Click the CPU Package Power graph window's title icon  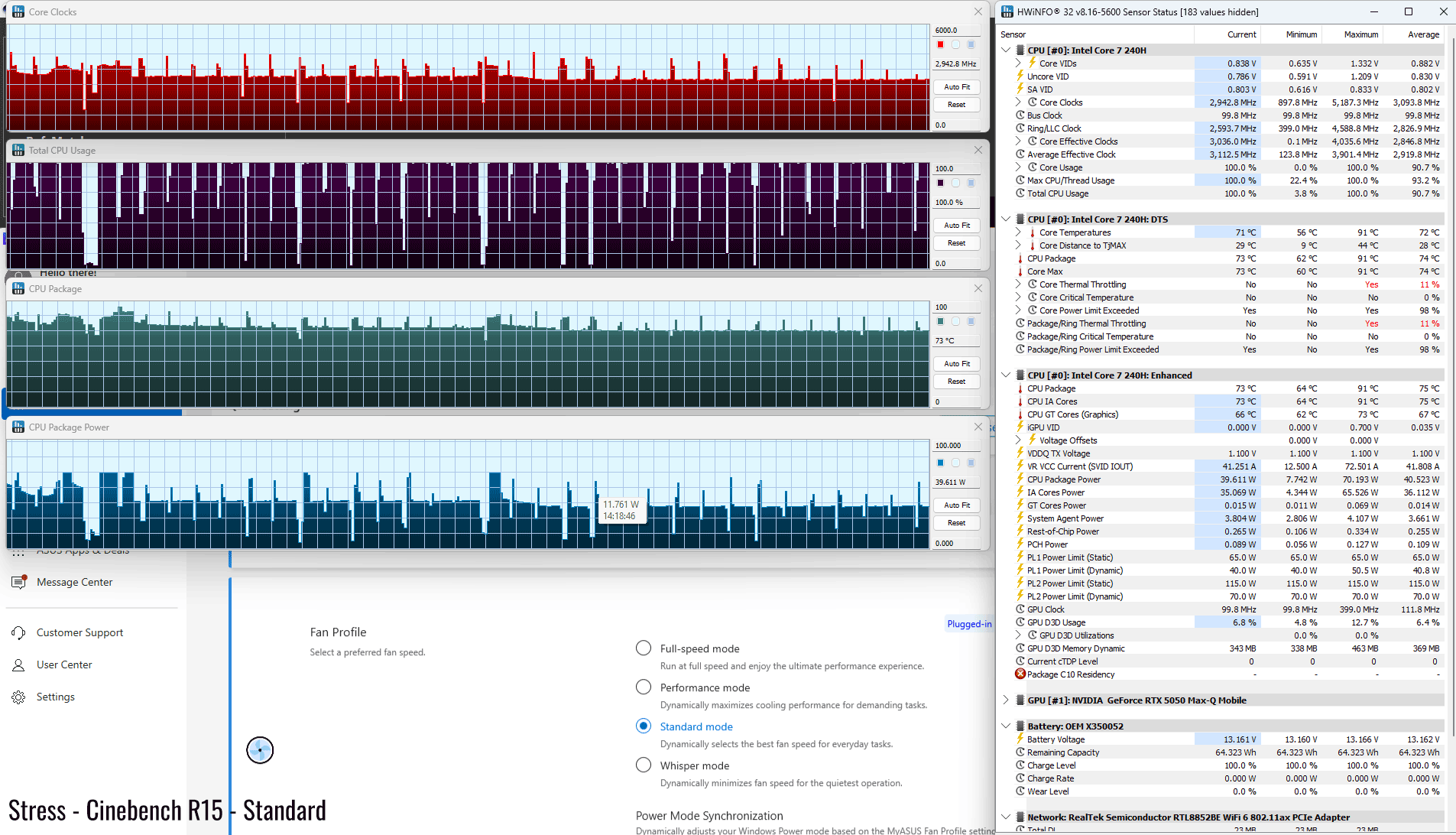tap(18, 427)
